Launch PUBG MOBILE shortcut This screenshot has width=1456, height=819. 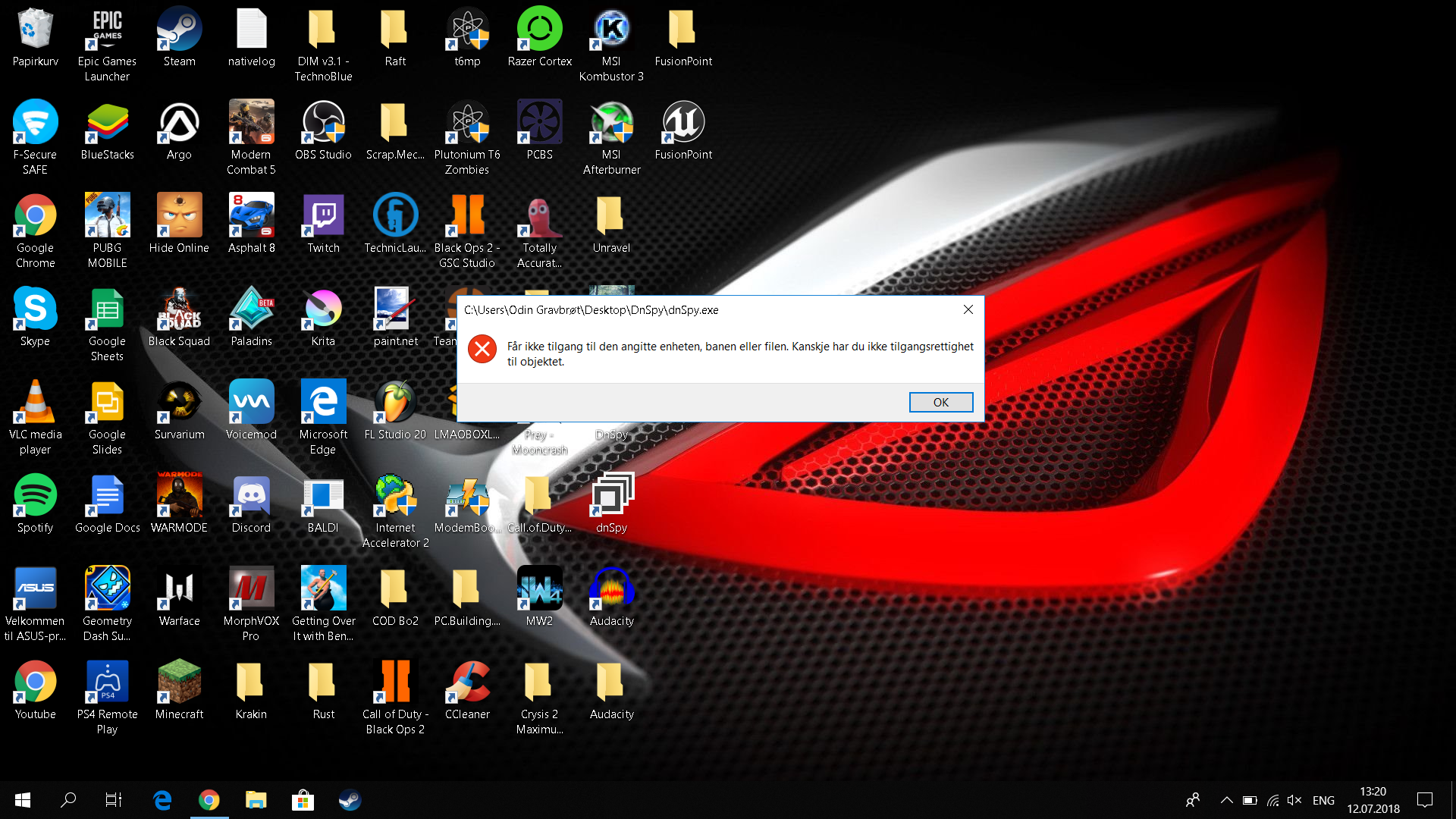click(107, 231)
